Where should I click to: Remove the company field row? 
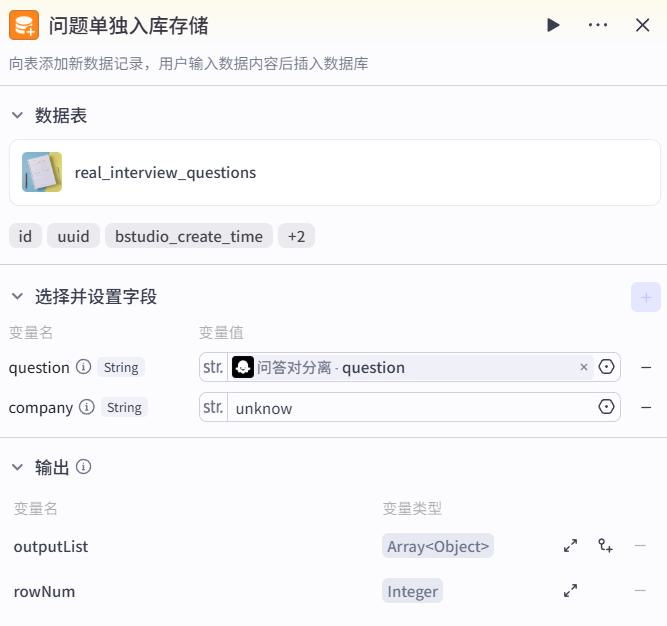[x=646, y=407]
